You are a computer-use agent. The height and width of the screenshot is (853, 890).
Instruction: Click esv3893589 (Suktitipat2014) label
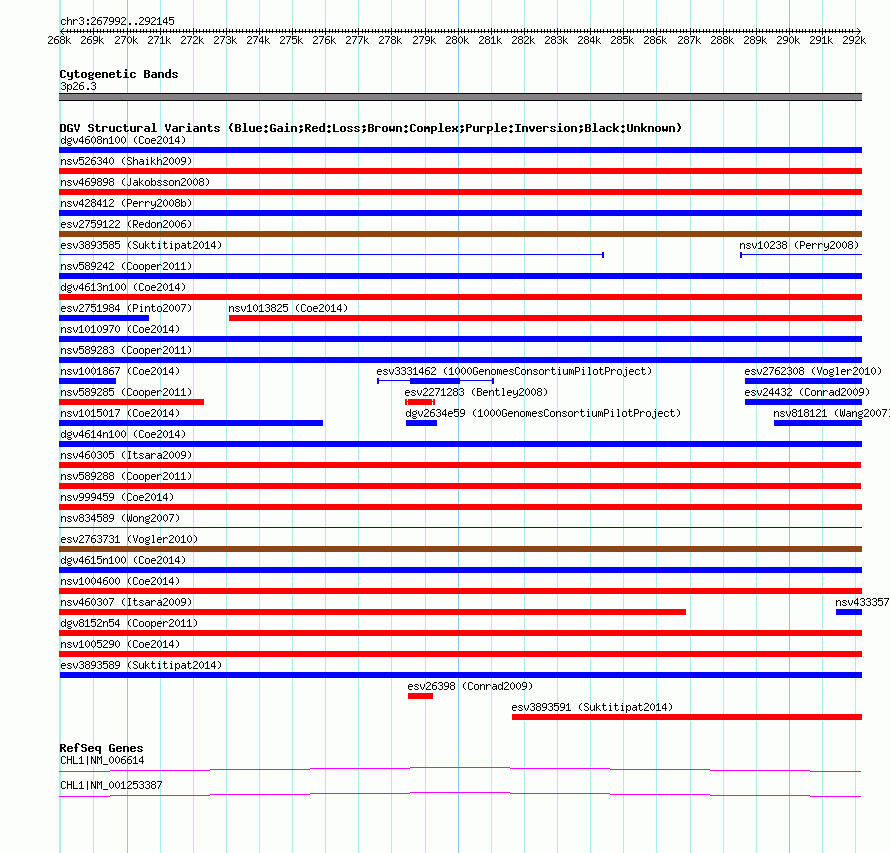click(x=141, y=665)
